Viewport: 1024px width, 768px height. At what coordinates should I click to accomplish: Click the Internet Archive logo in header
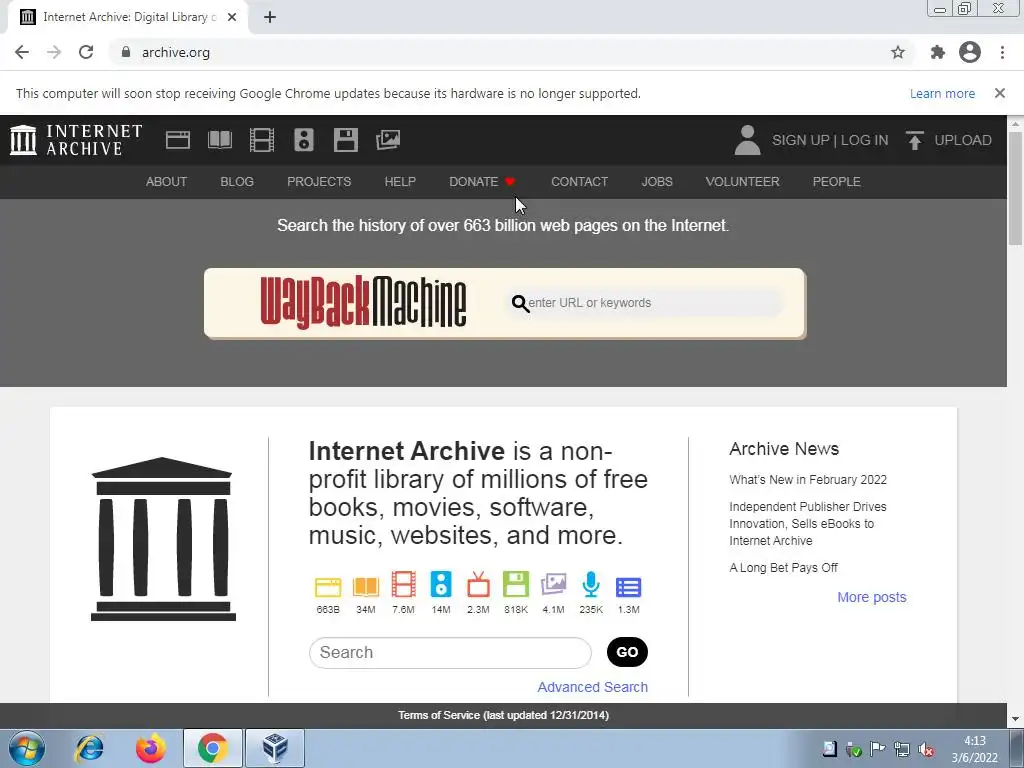pyautogui.click(x=76, y=140)
